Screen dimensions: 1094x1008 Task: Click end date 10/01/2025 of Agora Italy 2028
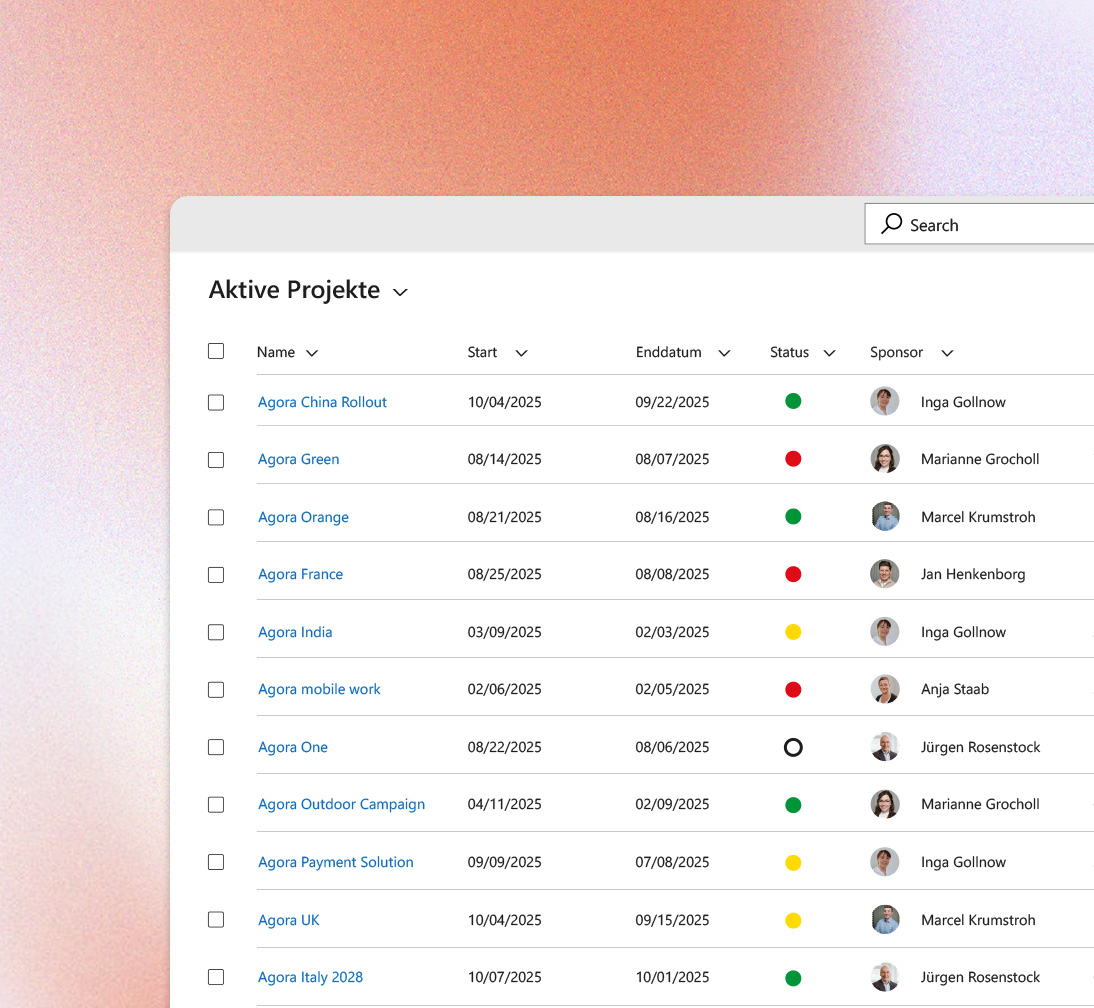(x=672, y=977)
